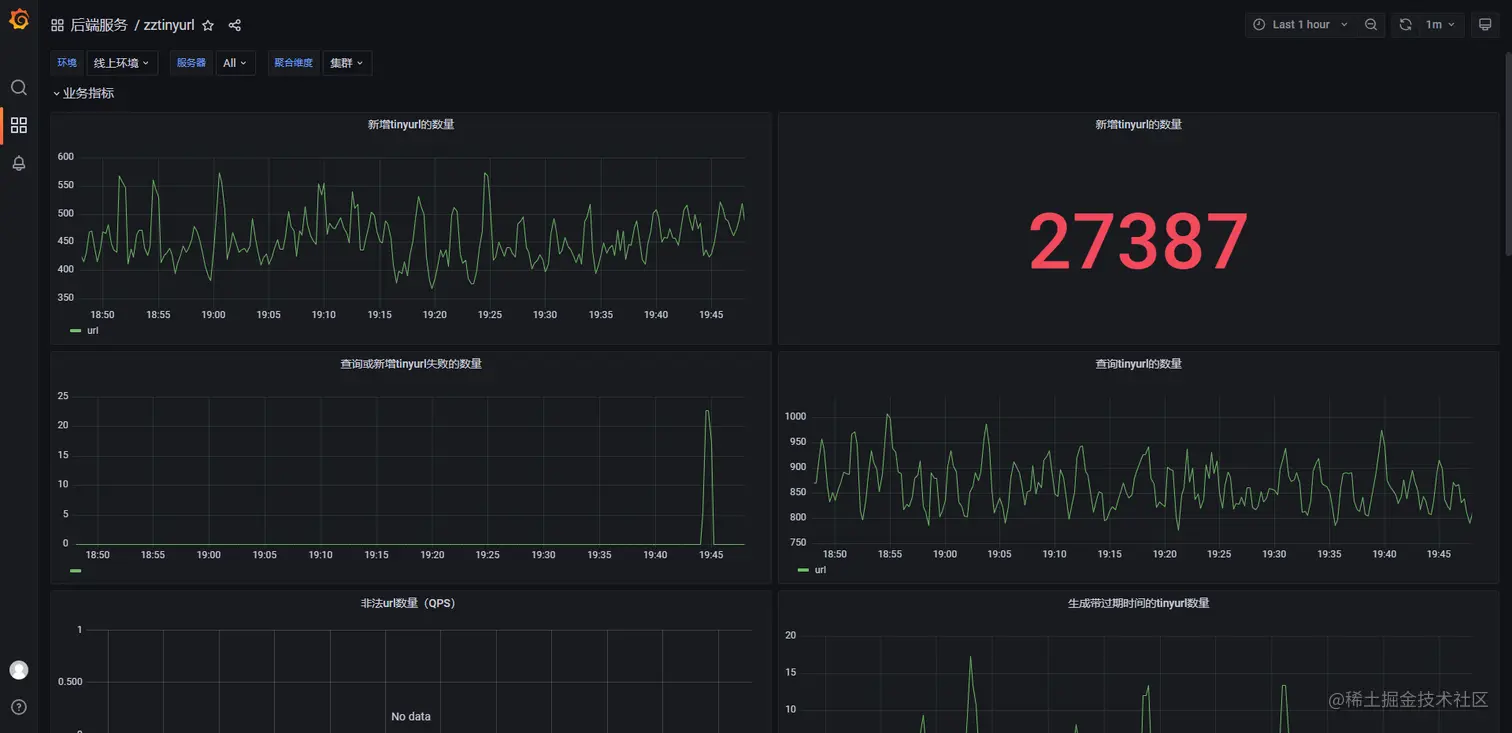Open the All server dropdown
Image resolution: width=1512 pixels, height=733 pixels.
tap(235, 63)
